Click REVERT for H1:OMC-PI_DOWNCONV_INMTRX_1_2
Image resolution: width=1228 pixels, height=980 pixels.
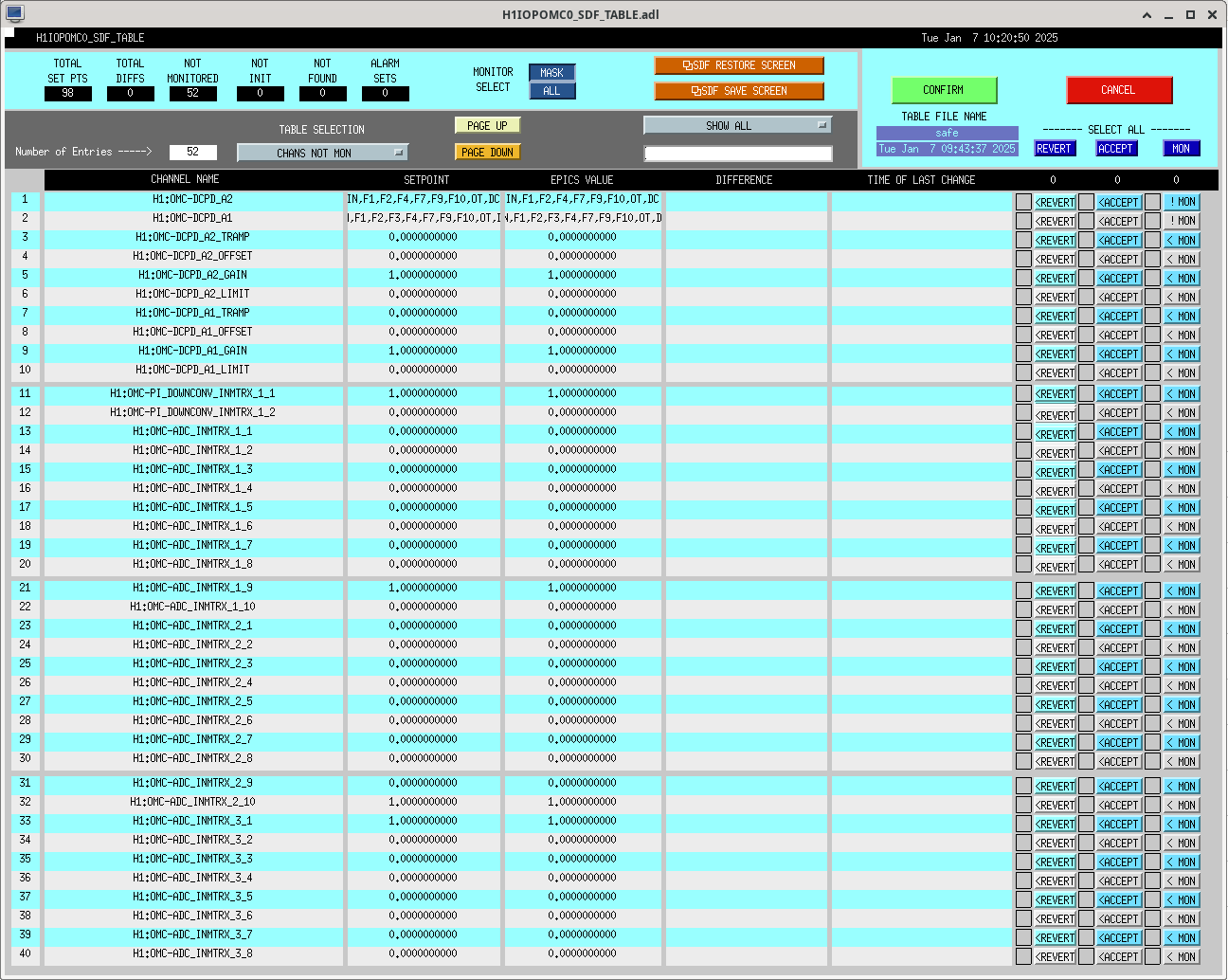click(1055, 415)
